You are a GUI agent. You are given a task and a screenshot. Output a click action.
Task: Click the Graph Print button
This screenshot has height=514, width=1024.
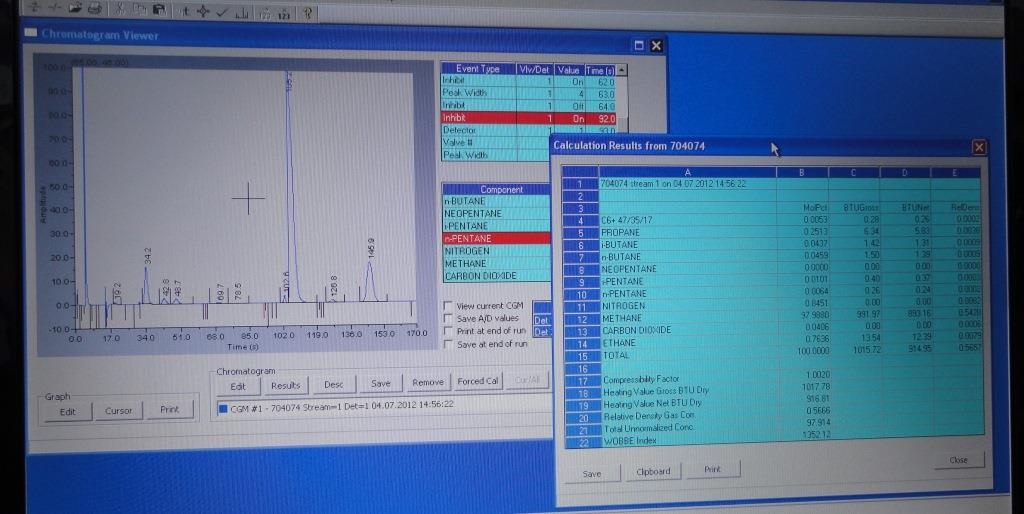pyautogui.click(x=169, y=410)
